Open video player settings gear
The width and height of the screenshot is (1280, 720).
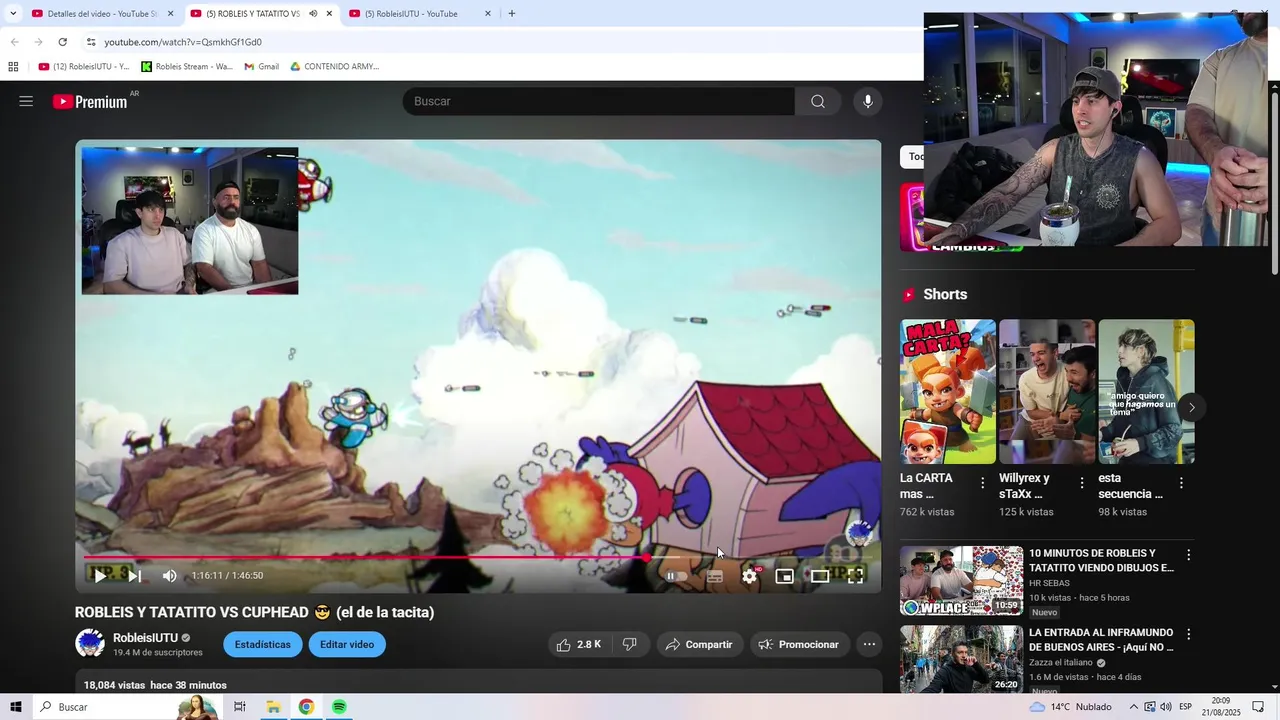(750, 576)
